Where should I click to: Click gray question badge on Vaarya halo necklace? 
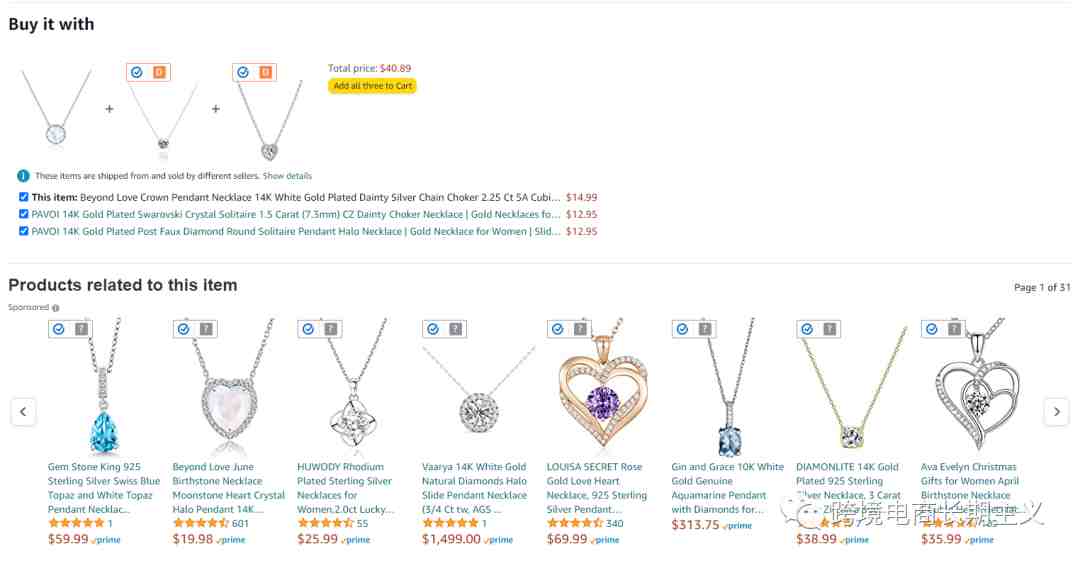pyautogui.click(x=455, y=329)
